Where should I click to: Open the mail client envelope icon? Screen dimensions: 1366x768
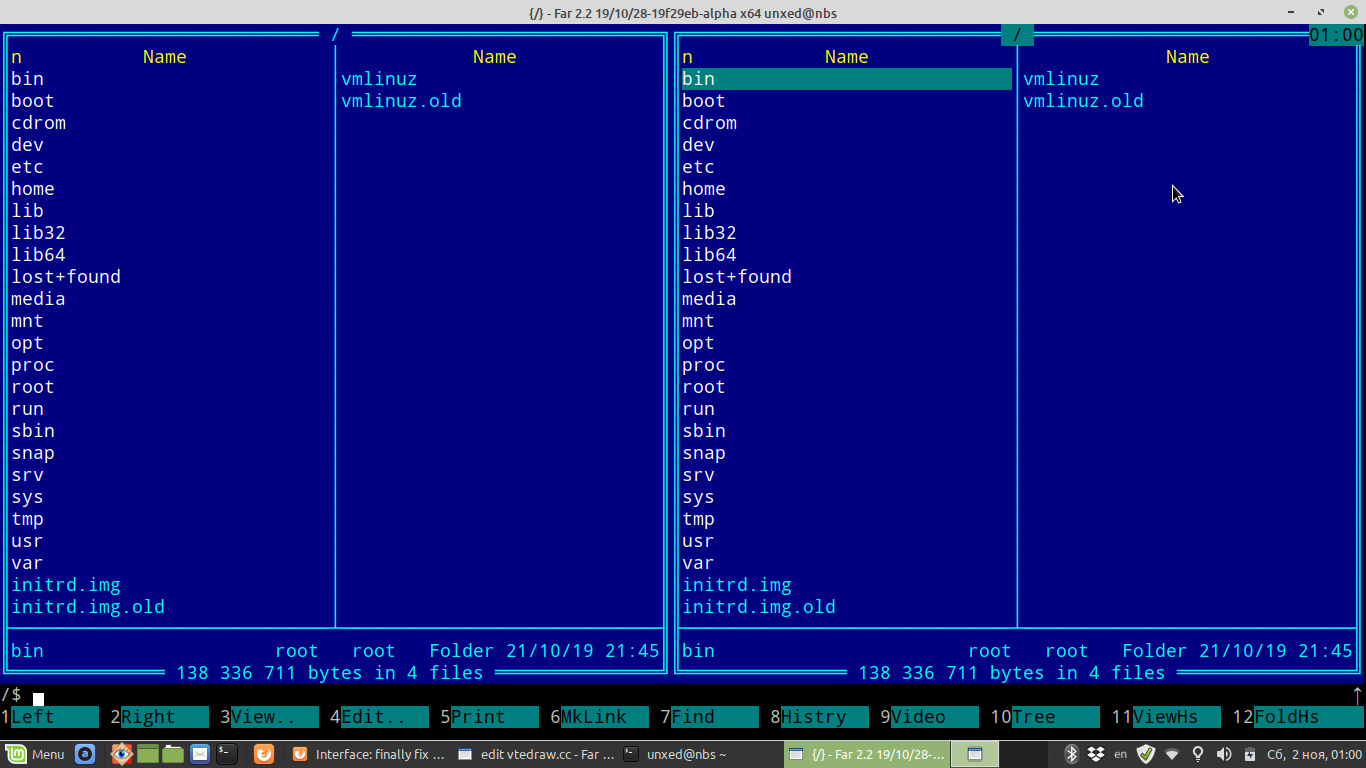pyautogui.click(x=200, y=753)
